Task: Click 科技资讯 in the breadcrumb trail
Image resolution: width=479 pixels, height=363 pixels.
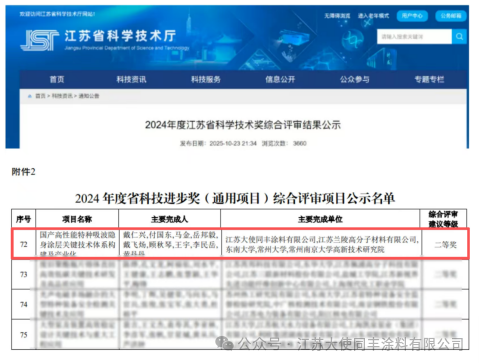Action: click(62, 96)
